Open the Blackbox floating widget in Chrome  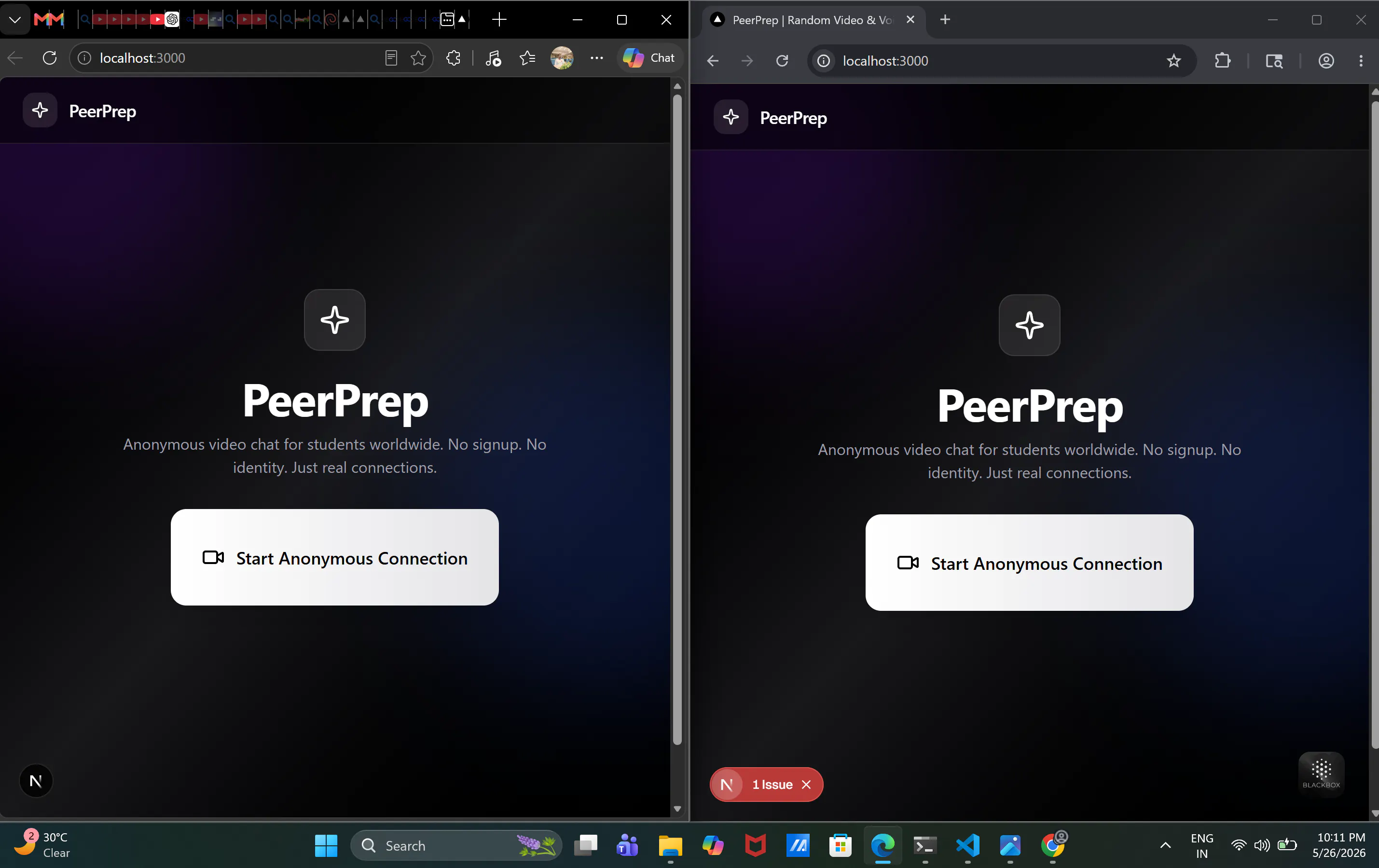click(1321, 773)
